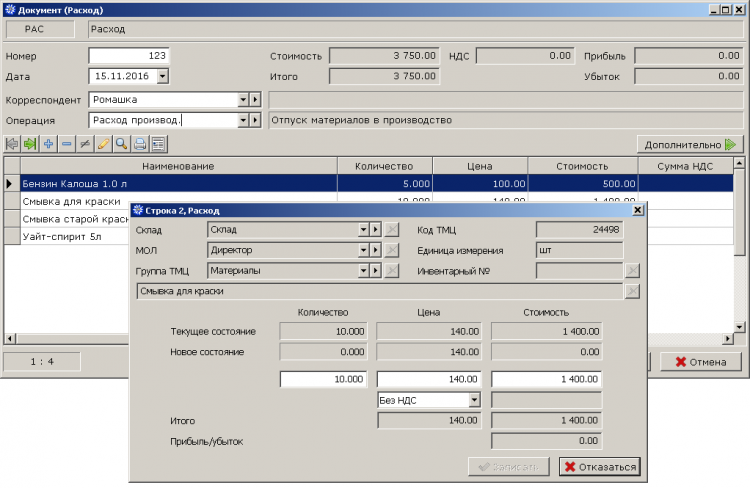This screenshot has width=750, height=488.
Task: Click the not-equal sign toolbar icon
Action: pos(84,144)
